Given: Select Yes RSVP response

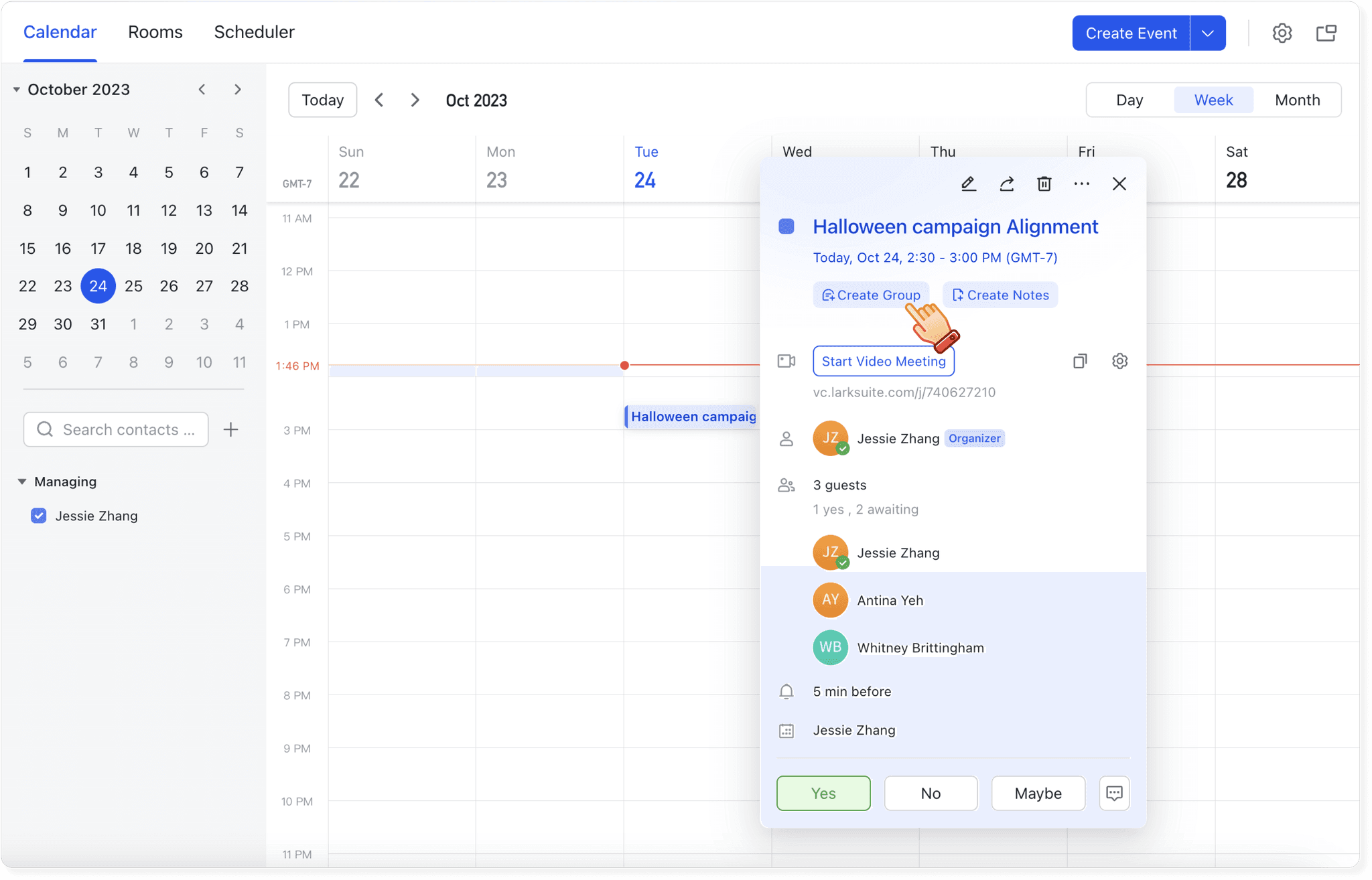Looking at the screenshot, I should tap(823, 793).
